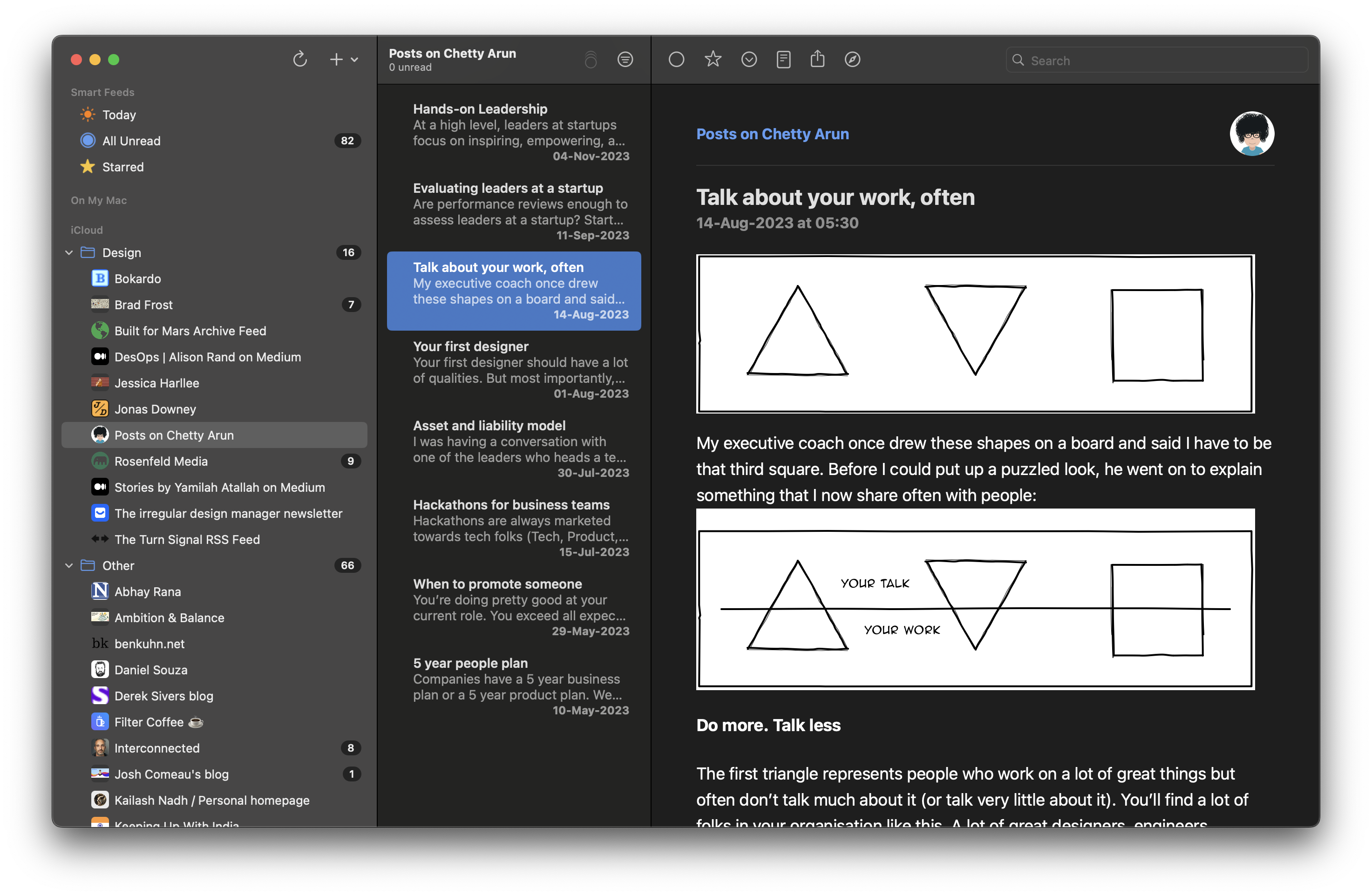
Task: Open the chevron menu next to the plus button
Action: point(355,60)
